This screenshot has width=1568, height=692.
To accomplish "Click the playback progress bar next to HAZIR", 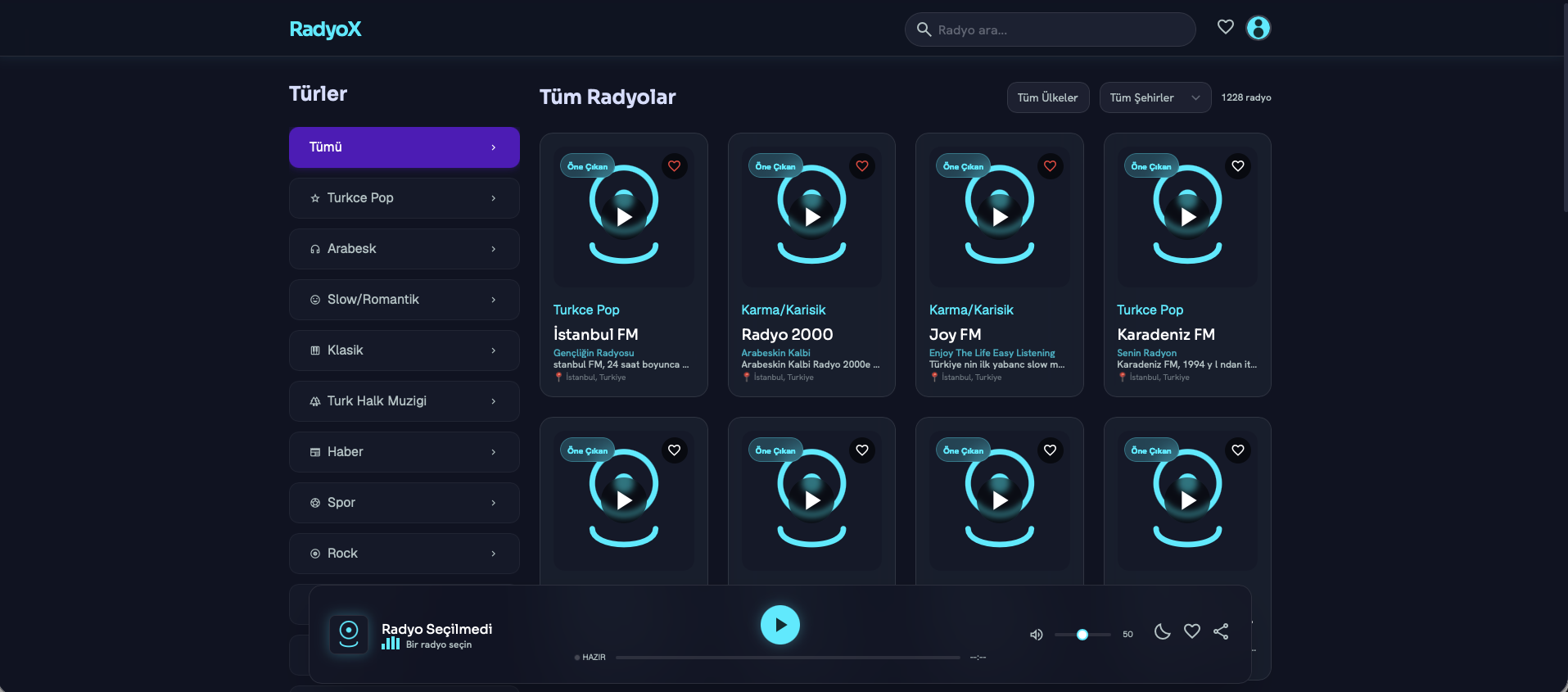I will pos(788,657).
